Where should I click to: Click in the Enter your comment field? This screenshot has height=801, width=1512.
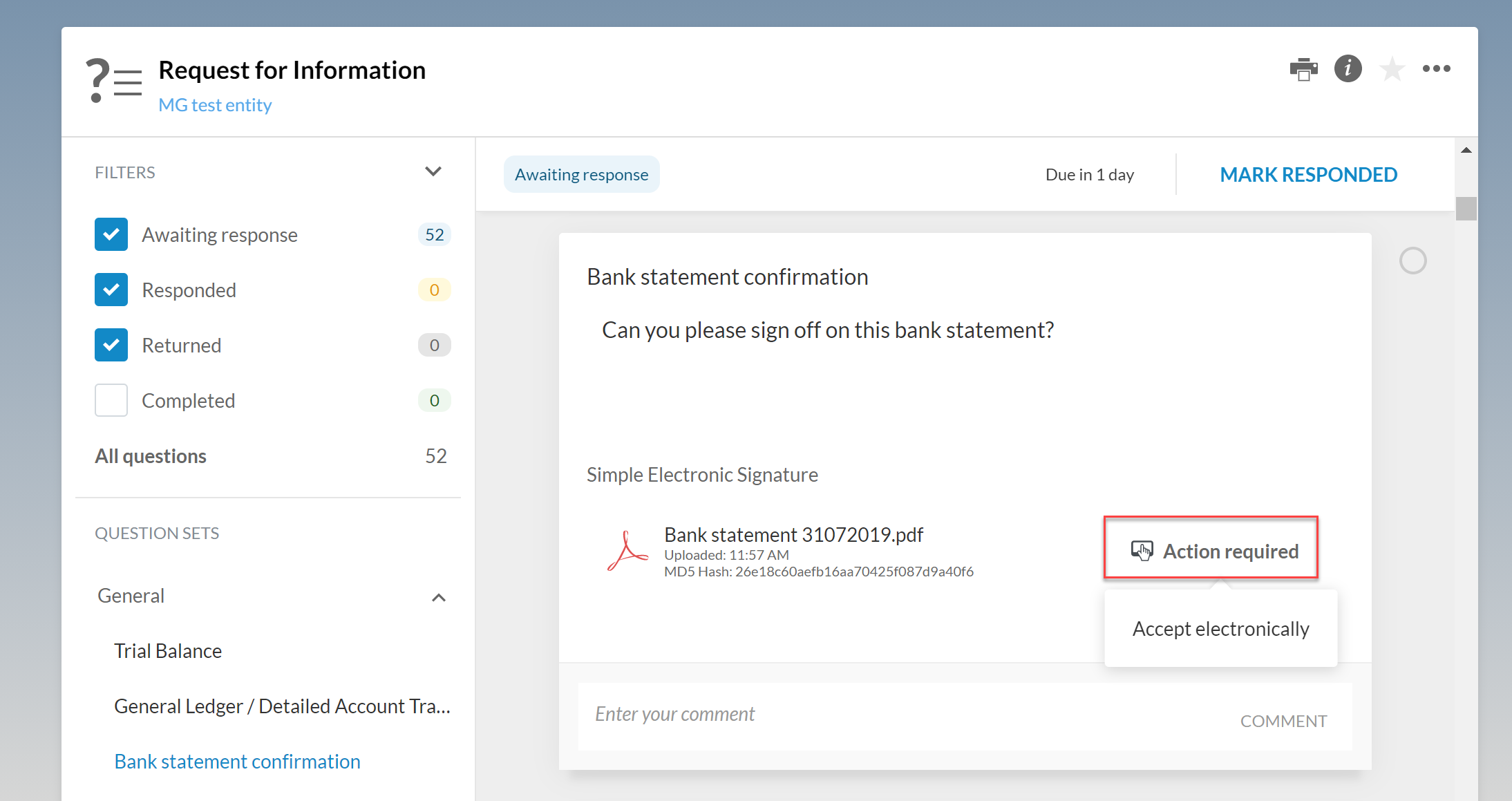coord(898,715)
